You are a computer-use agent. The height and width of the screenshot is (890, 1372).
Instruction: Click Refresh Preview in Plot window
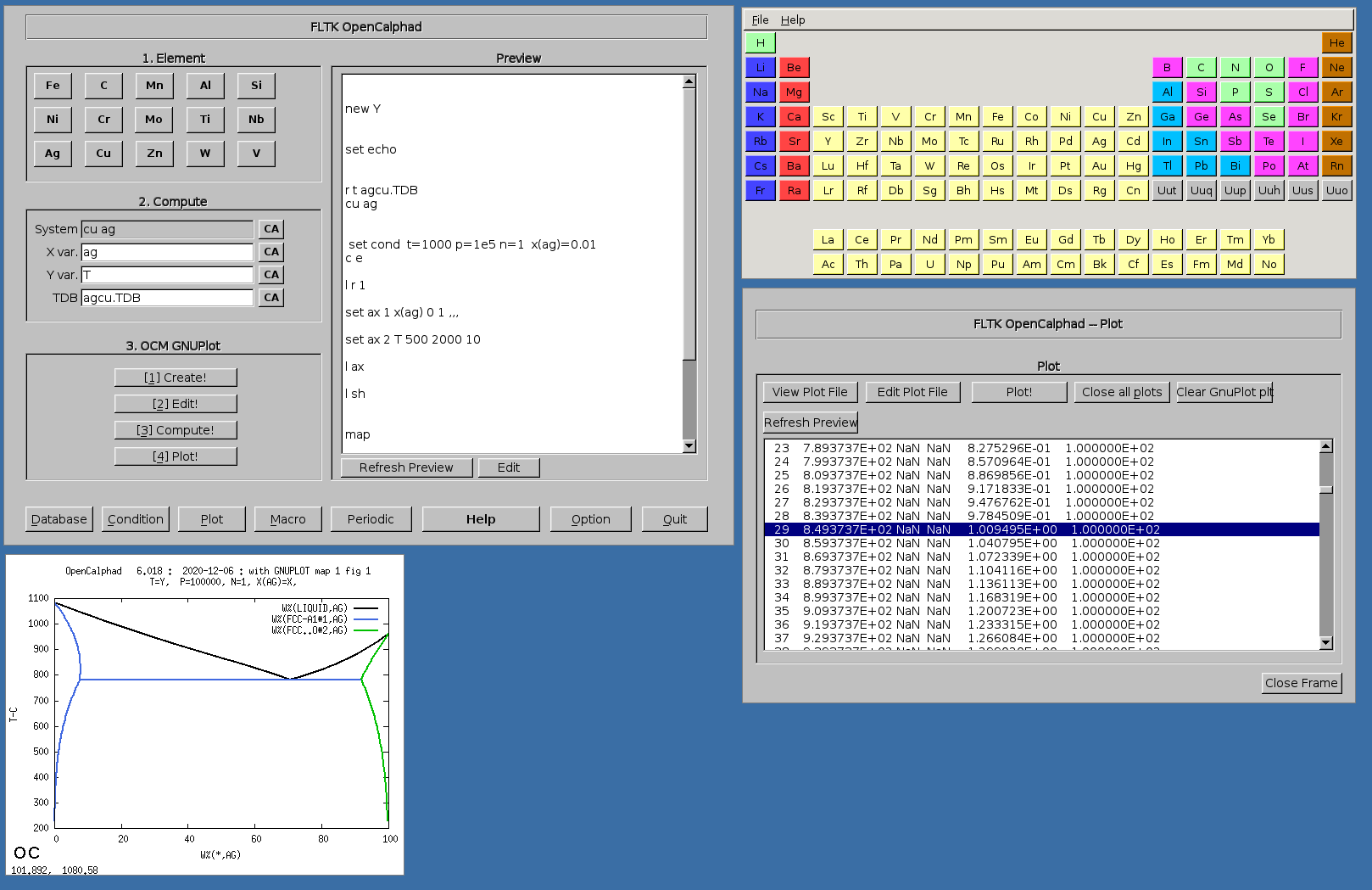pos(811,423)
